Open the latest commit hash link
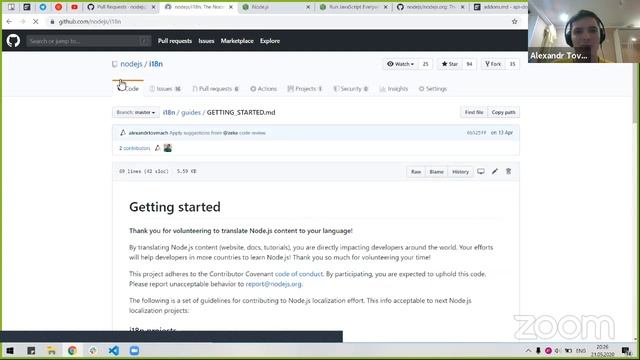The image size is (640, 360). pyautogui.click(x=476, y=133)
